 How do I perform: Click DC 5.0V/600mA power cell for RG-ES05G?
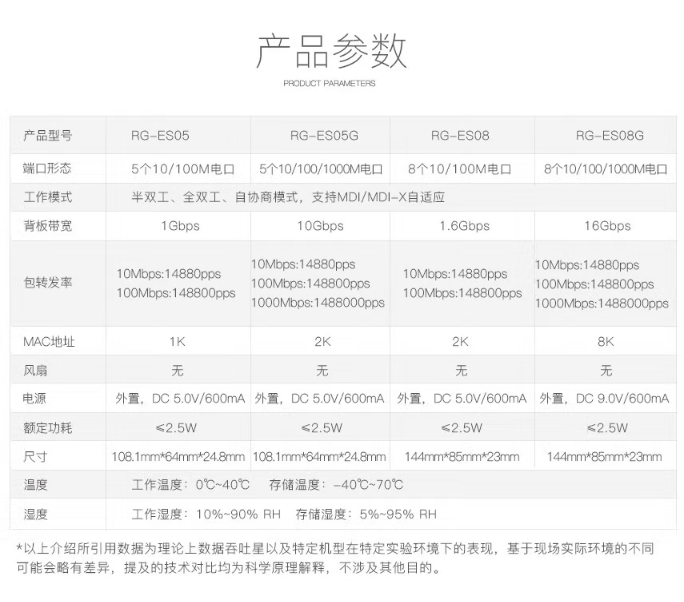(x=319, y=398)
